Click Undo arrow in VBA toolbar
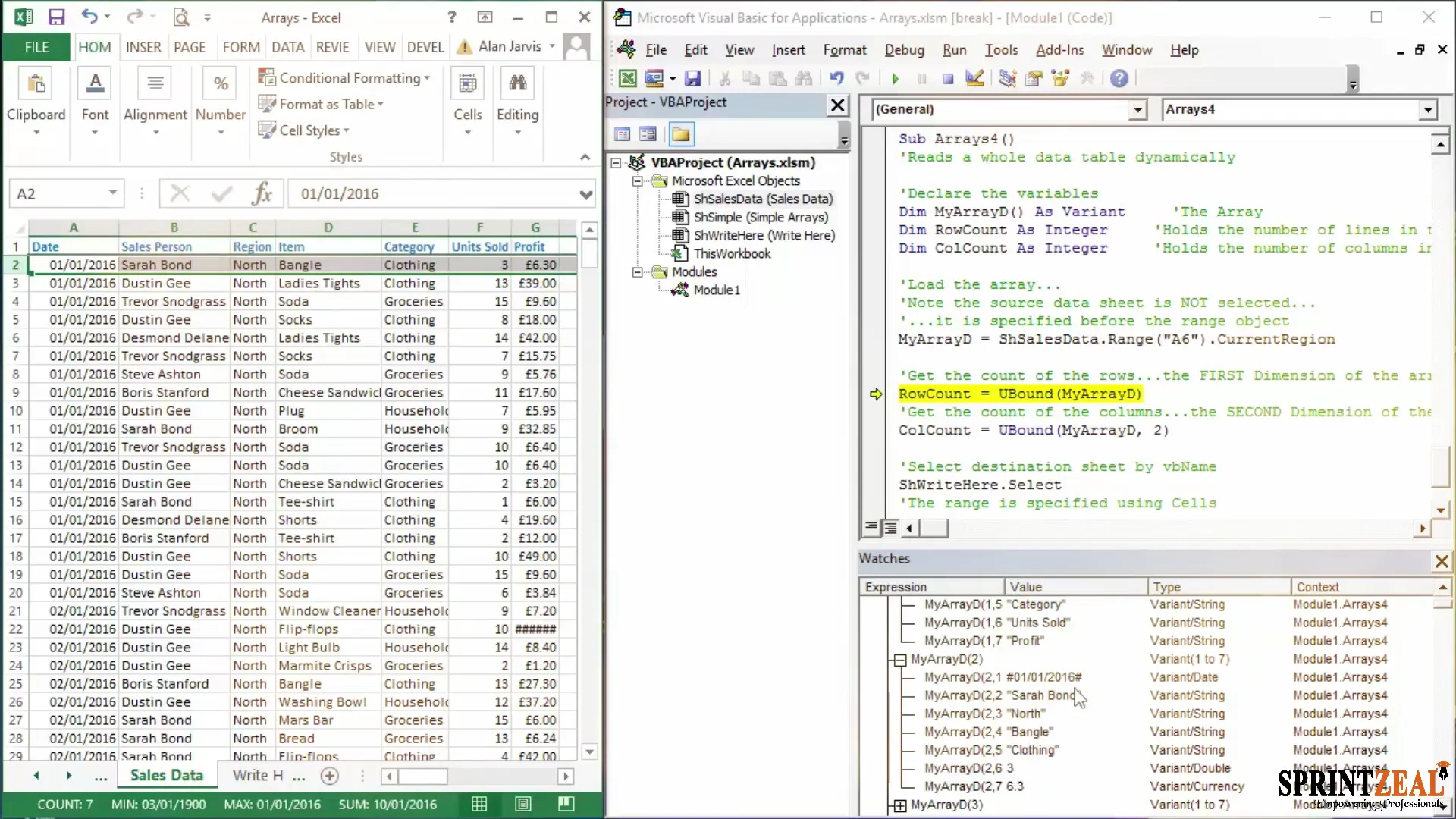Image resolution: width=1456 pixels, height=819 pixels. 836,78
